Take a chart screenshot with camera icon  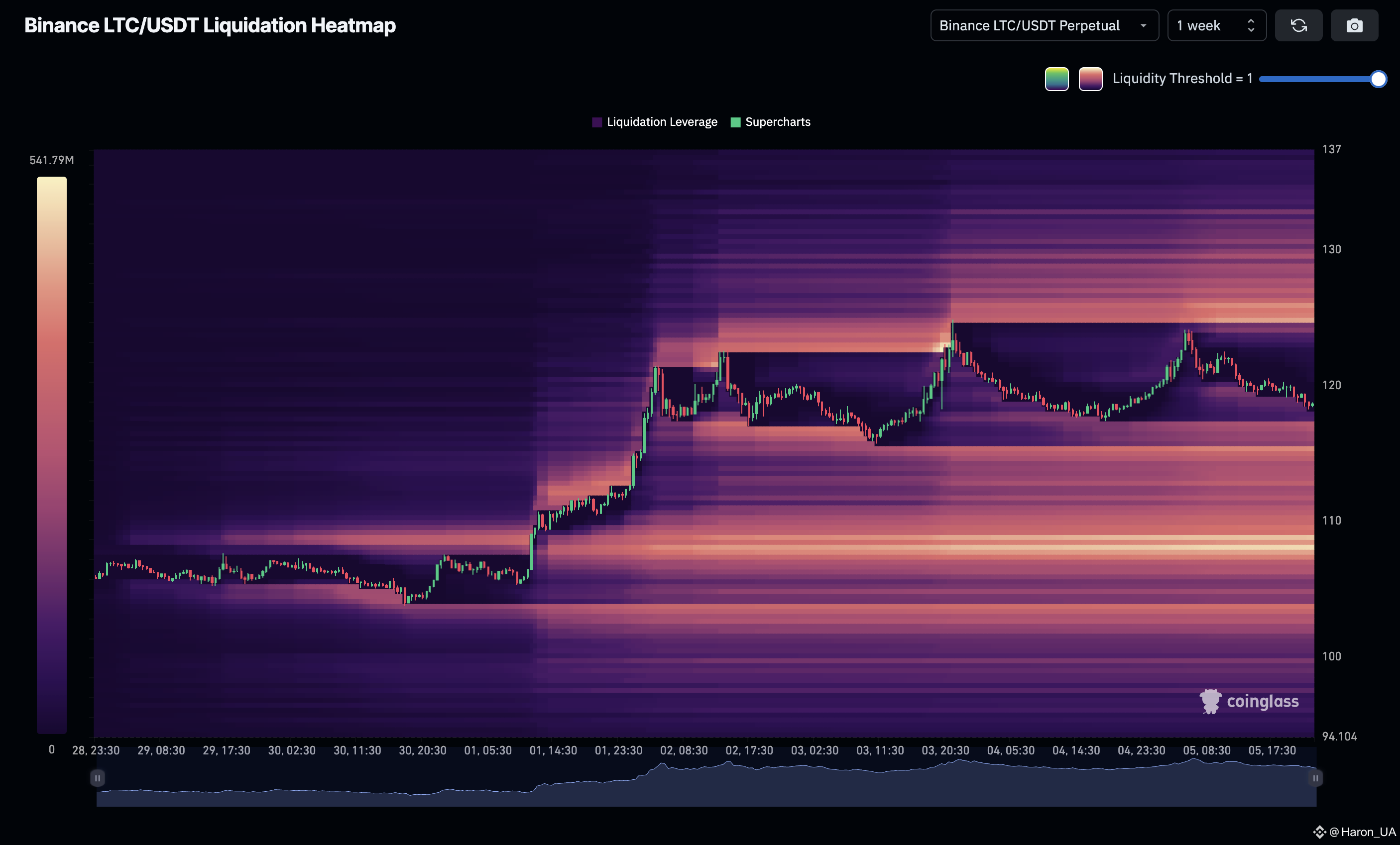click(x=1355, y=25)
